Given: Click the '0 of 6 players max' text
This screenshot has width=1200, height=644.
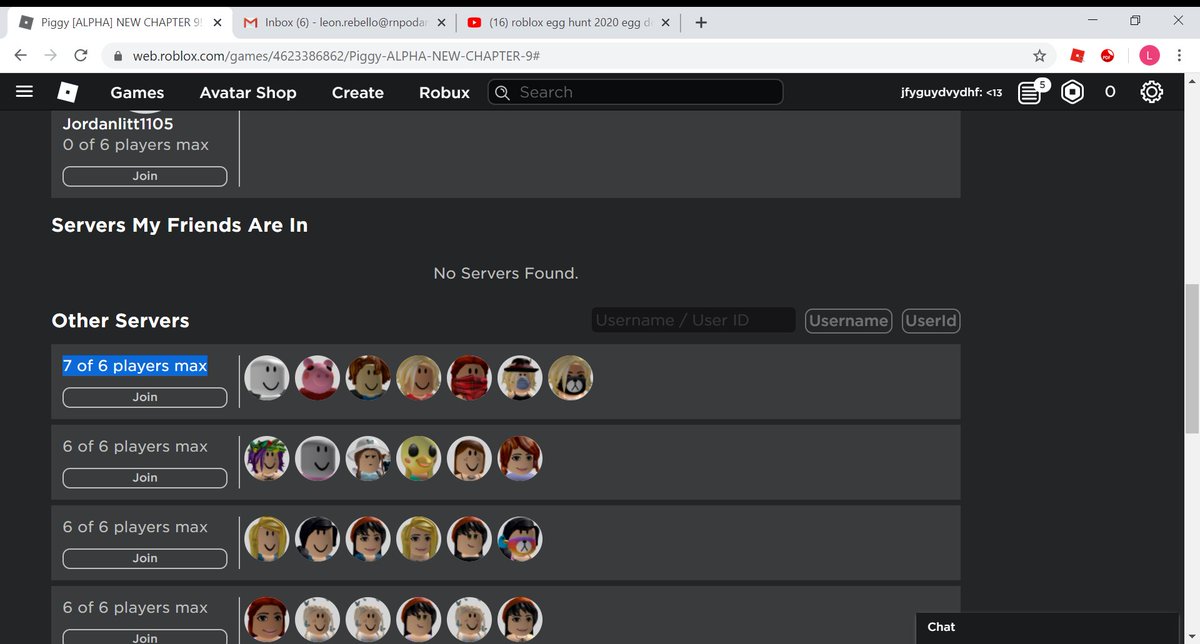Looking at the screenshot, I should pyautogui.click(x=136, y=145).
